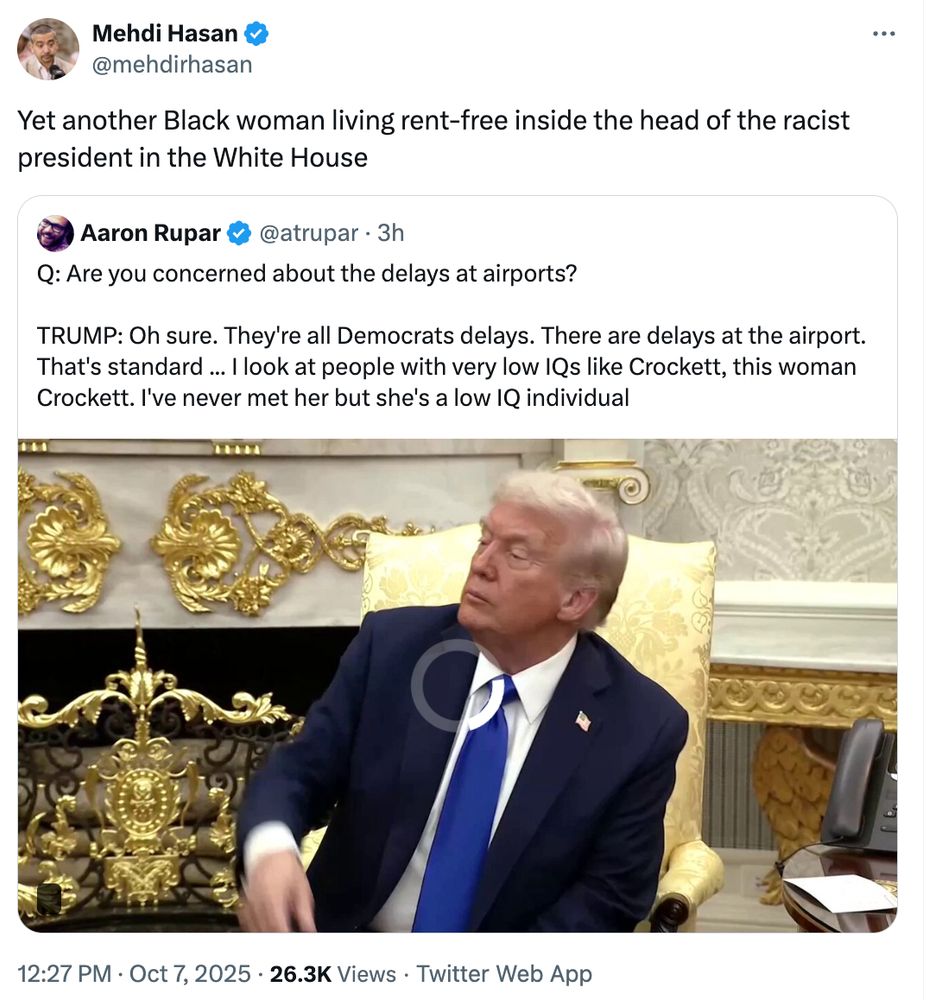This screenshot has height=1000, width=929.
Task: Open the @atrupar handle
Action: pyautogui.click(x=309, y=233)
